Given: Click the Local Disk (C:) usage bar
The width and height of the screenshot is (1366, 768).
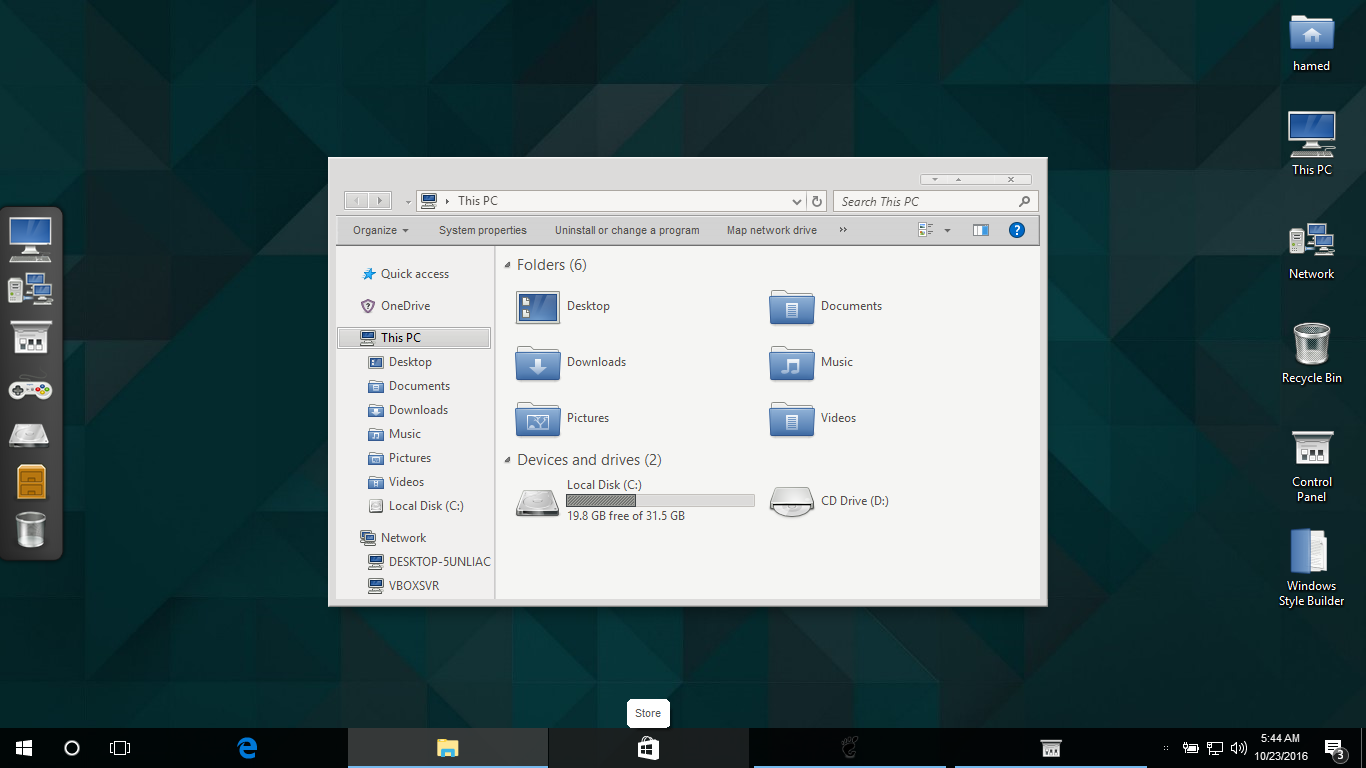Looking at the screenshot, I should coord(660,500).
